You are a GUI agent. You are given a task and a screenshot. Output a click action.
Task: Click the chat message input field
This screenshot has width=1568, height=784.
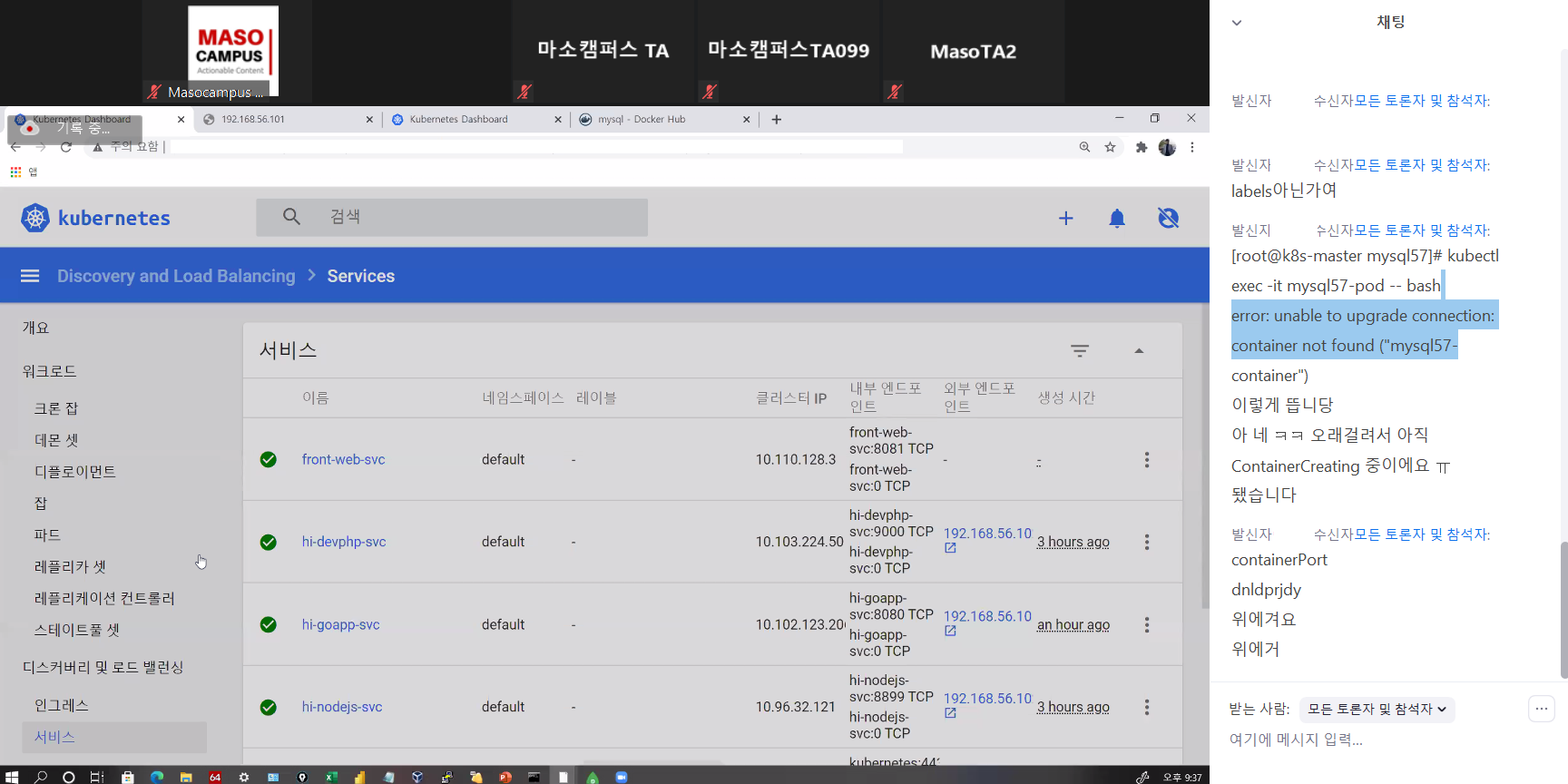pyautogui.click(x=1361, y=740)
